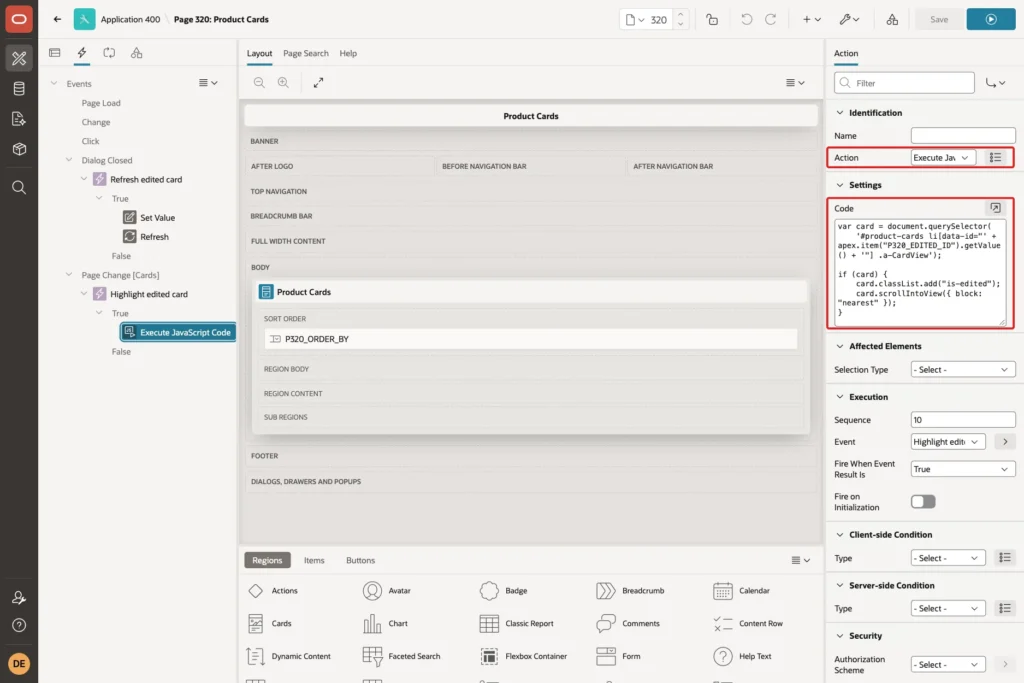Image resolution: width=1024 pixels, height=683 pixels.
Task: Open the Page Search tab
Action: [306, 54]
